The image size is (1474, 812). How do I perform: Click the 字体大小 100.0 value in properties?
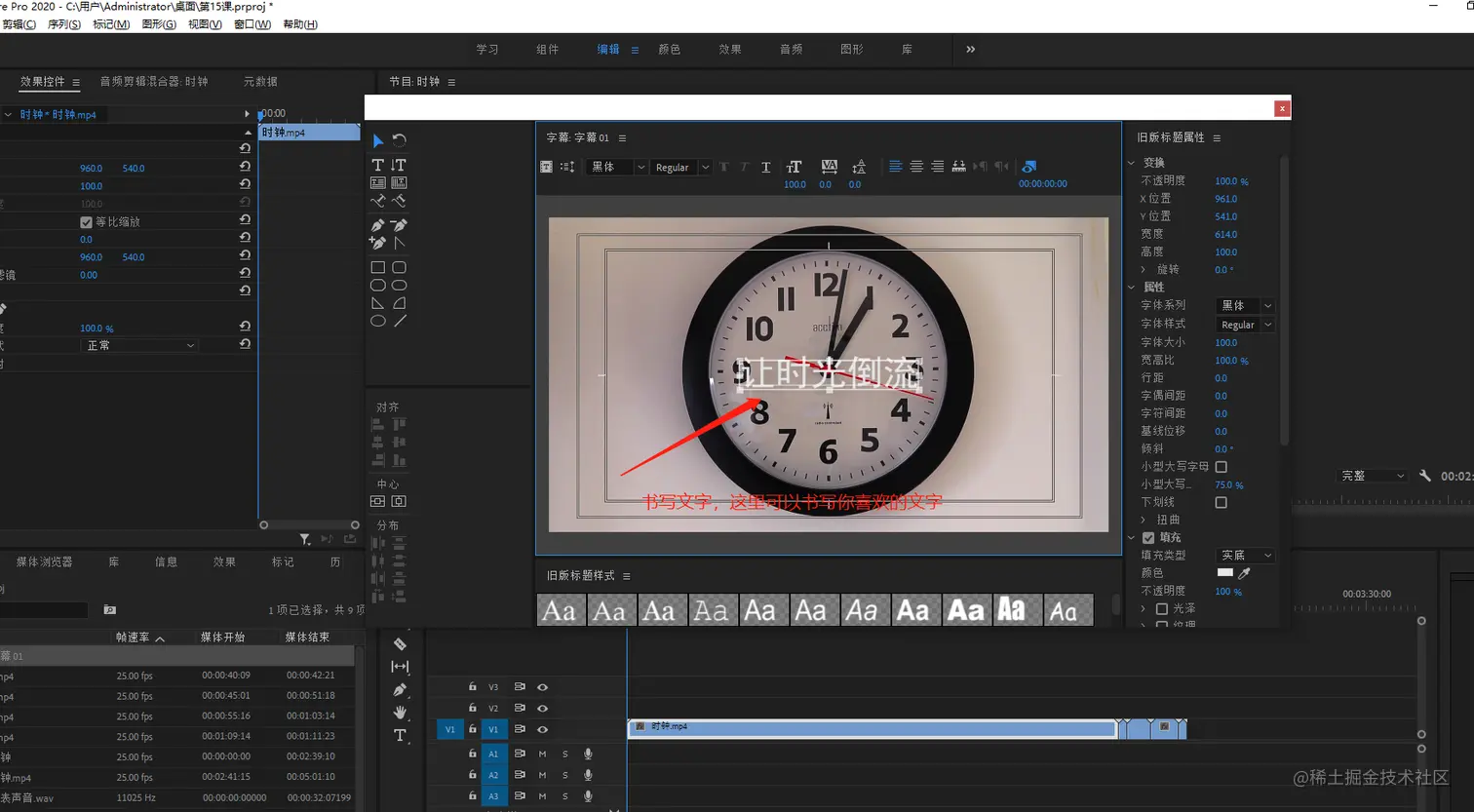tap(1225, 342)
